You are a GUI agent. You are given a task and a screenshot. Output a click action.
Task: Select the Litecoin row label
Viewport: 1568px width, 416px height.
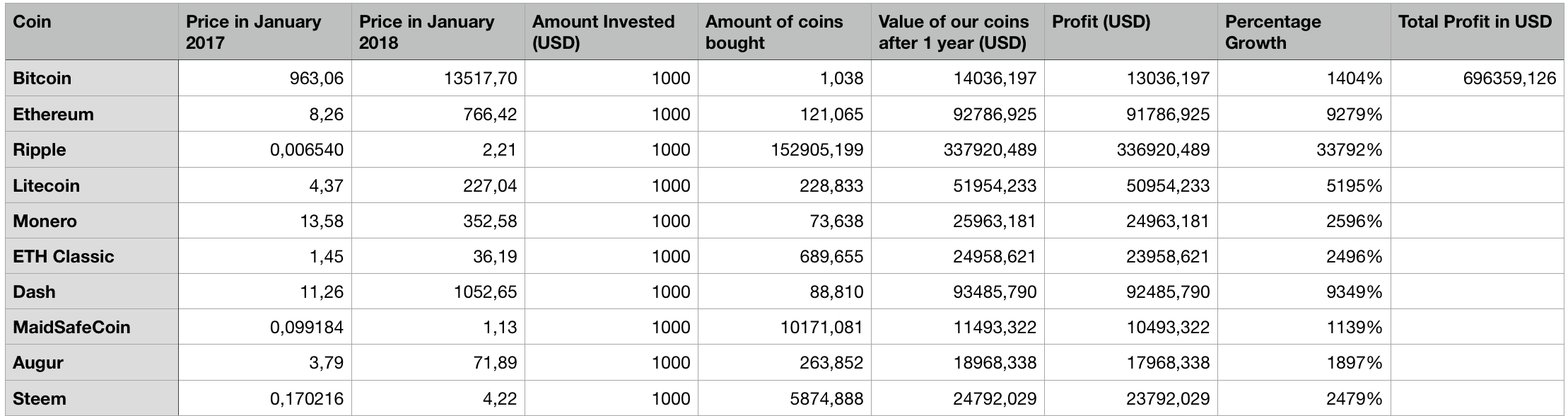46,185
